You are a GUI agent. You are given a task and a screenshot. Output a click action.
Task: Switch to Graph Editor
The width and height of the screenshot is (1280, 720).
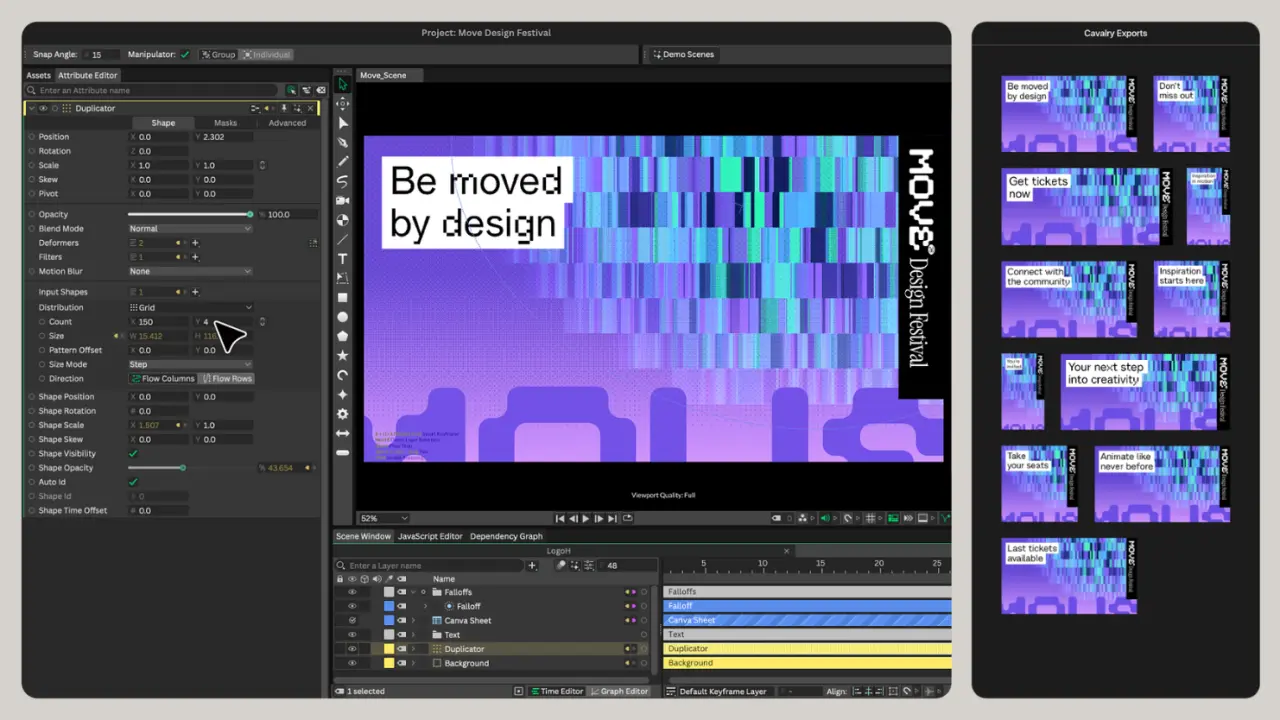tap(619, 691)
